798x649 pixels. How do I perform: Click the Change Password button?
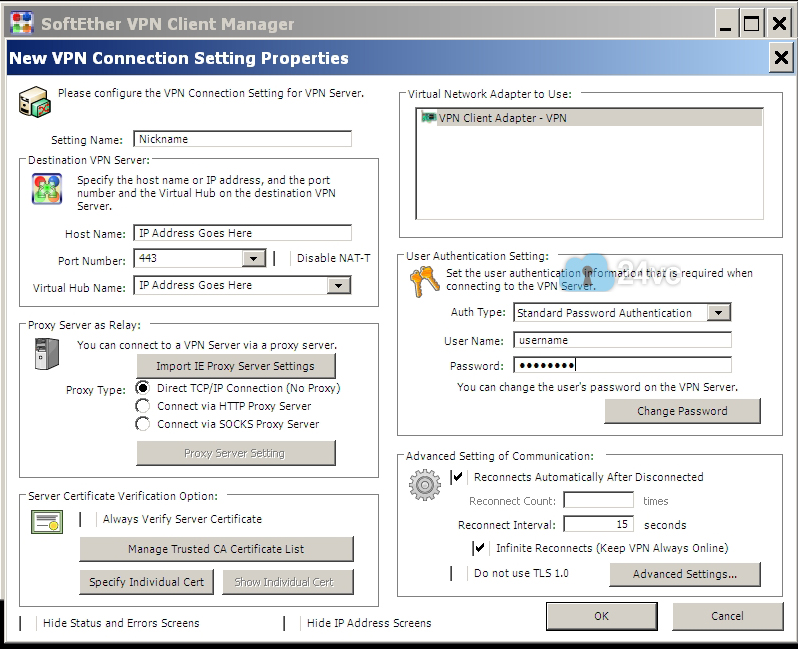point(682,411)
